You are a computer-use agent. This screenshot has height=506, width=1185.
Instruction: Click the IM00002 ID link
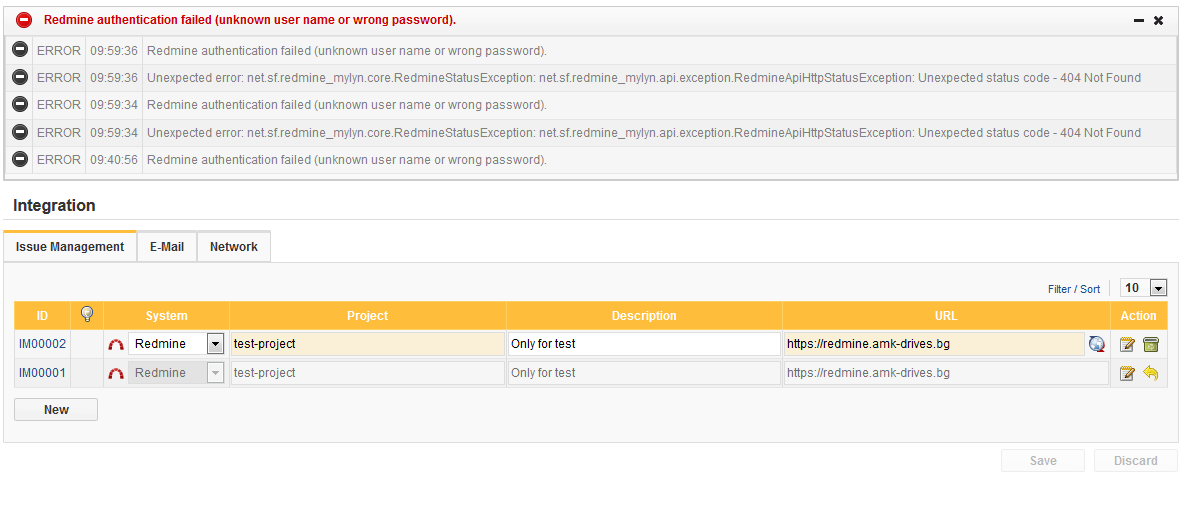[x=42, y=344]
